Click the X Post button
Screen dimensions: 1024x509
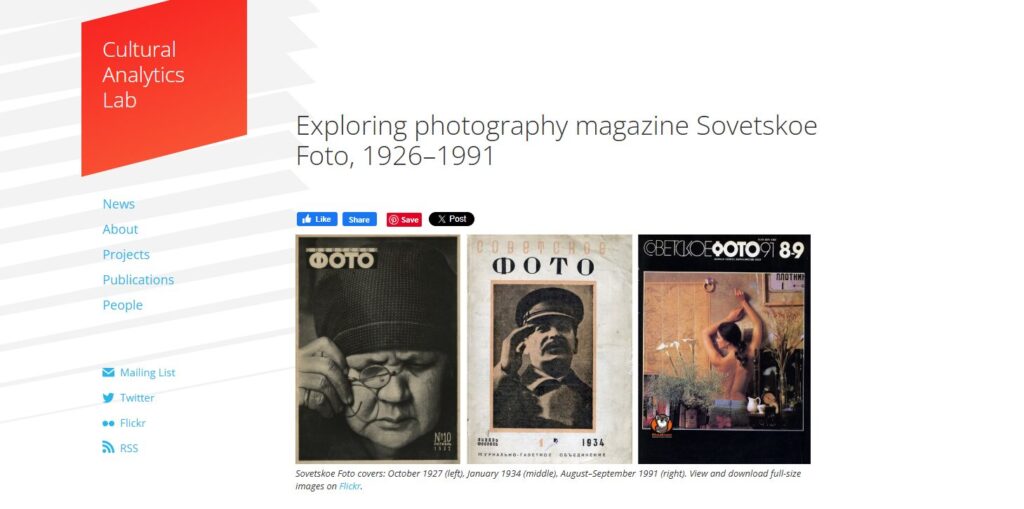(451, 220)
